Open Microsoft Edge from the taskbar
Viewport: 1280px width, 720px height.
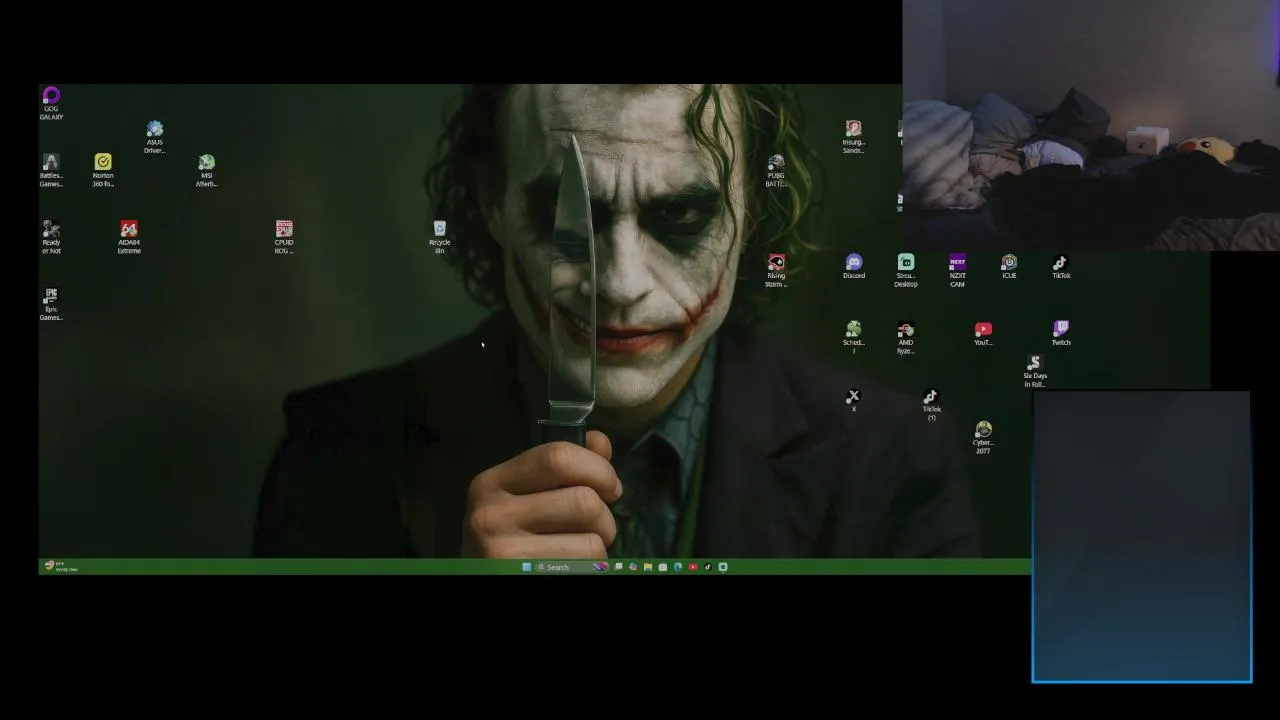(x=678, y=567)
